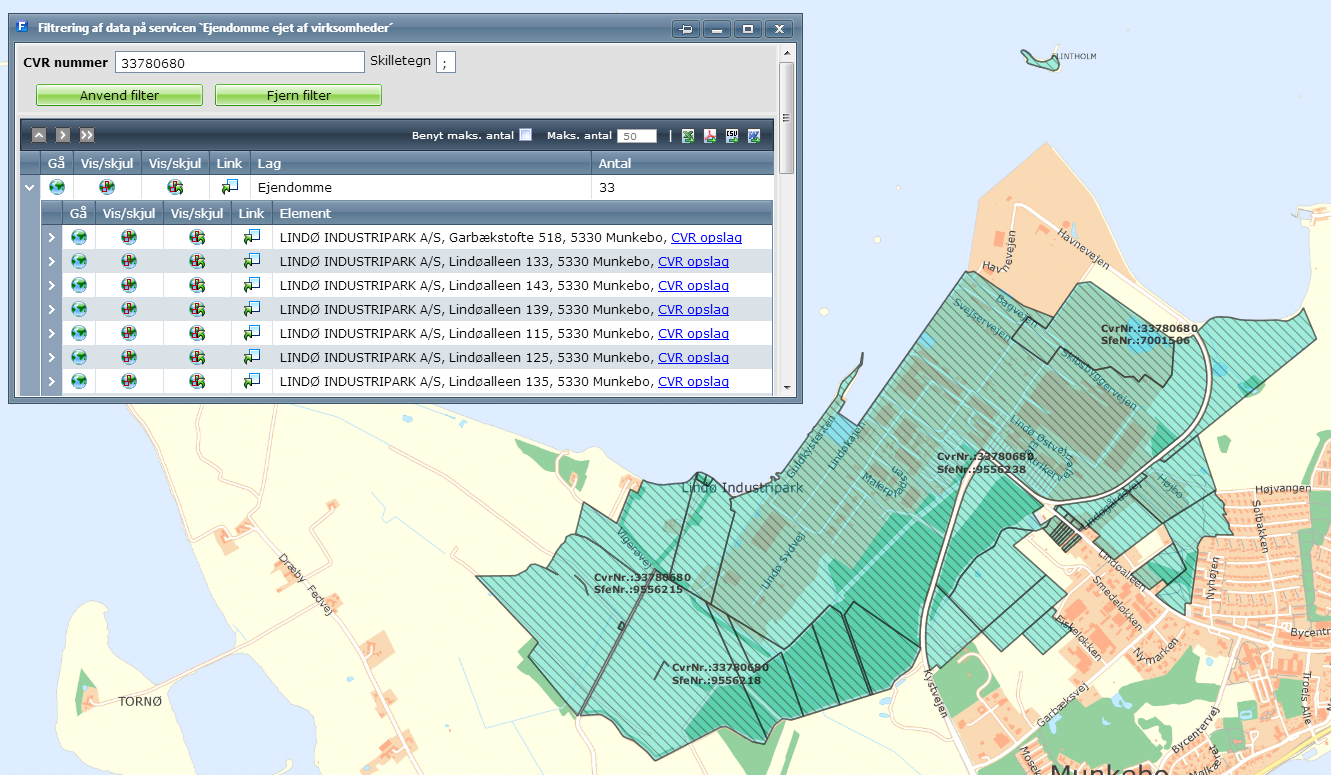
Task: Enable the Benyt maks. antal checkbox
Action: pyautogui.click(x=525, y=135)
